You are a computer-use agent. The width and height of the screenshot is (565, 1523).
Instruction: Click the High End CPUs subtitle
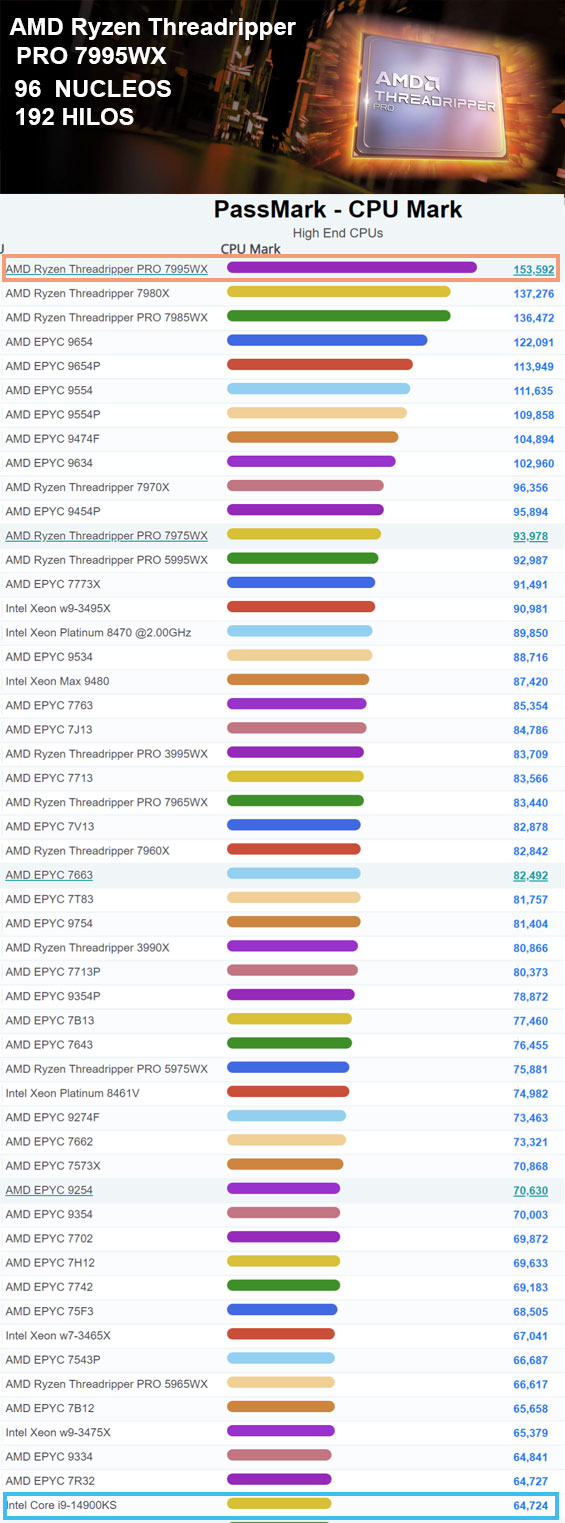(x=338, y=233)
